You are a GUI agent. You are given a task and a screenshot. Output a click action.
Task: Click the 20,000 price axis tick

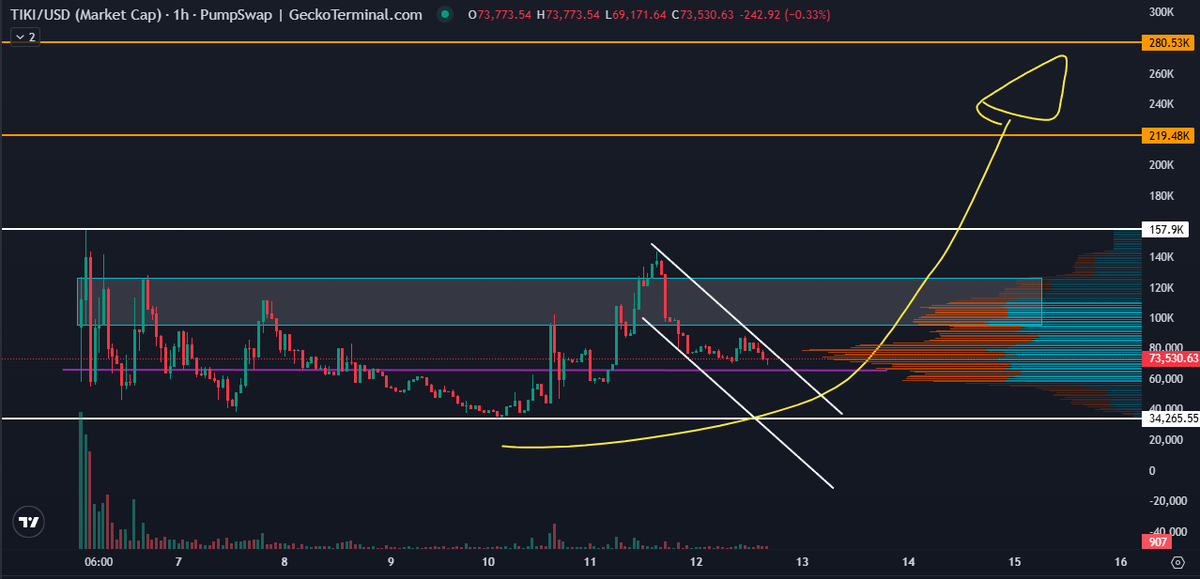point(1164,441)
